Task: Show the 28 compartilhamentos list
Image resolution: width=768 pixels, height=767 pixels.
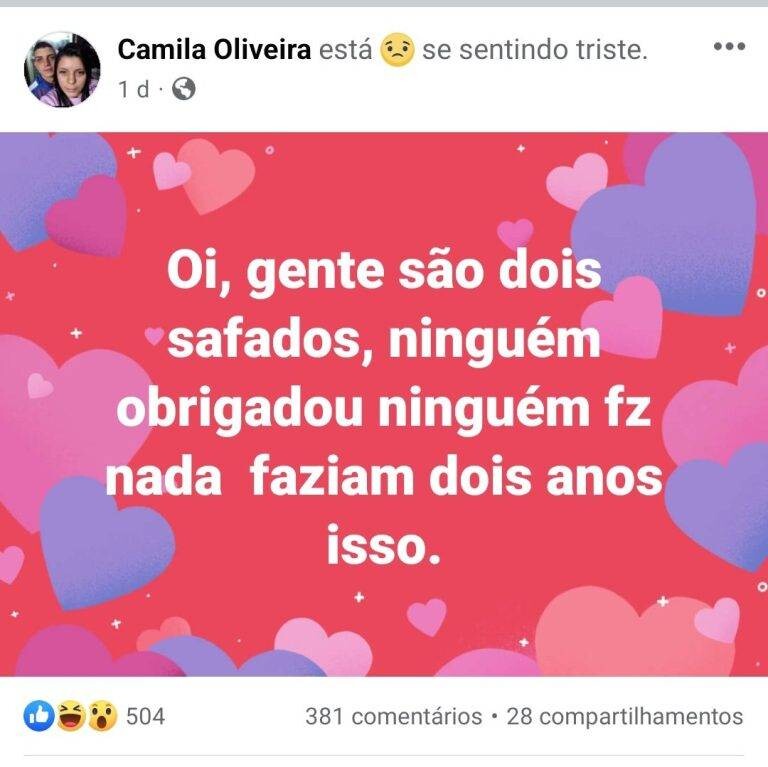Action: coord(625,716)
